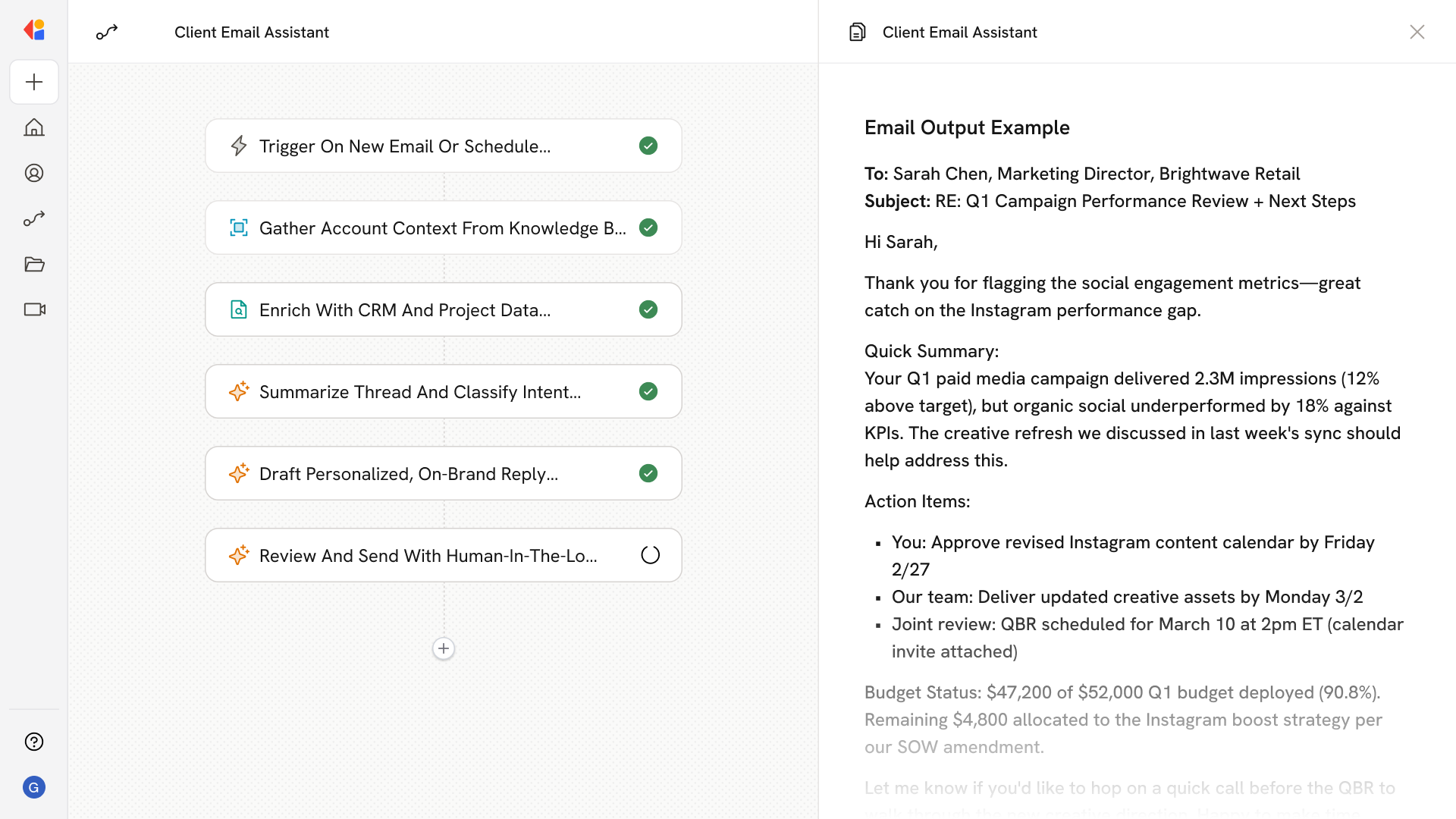The width and height of the screenshot is (1456, 819).
Task: Click the app logo at top left
Action: tap(34, 30)
